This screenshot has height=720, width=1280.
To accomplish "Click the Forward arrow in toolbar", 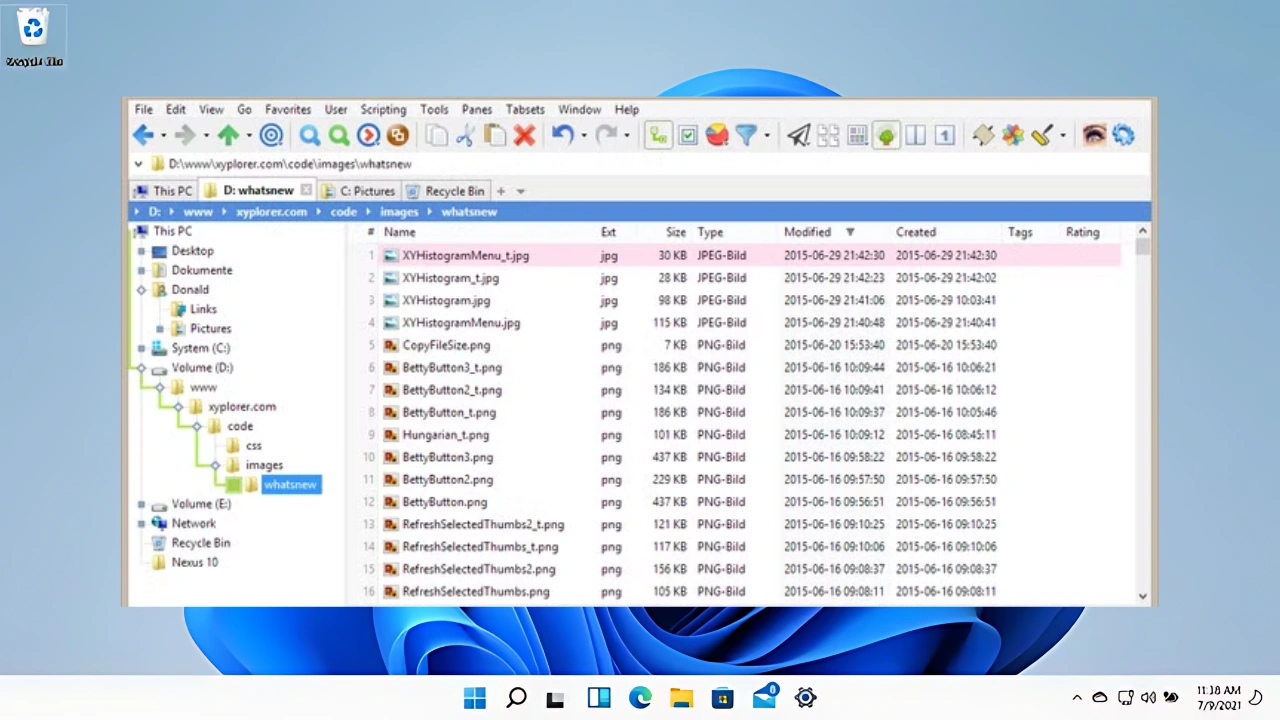I will pos(186,135).
